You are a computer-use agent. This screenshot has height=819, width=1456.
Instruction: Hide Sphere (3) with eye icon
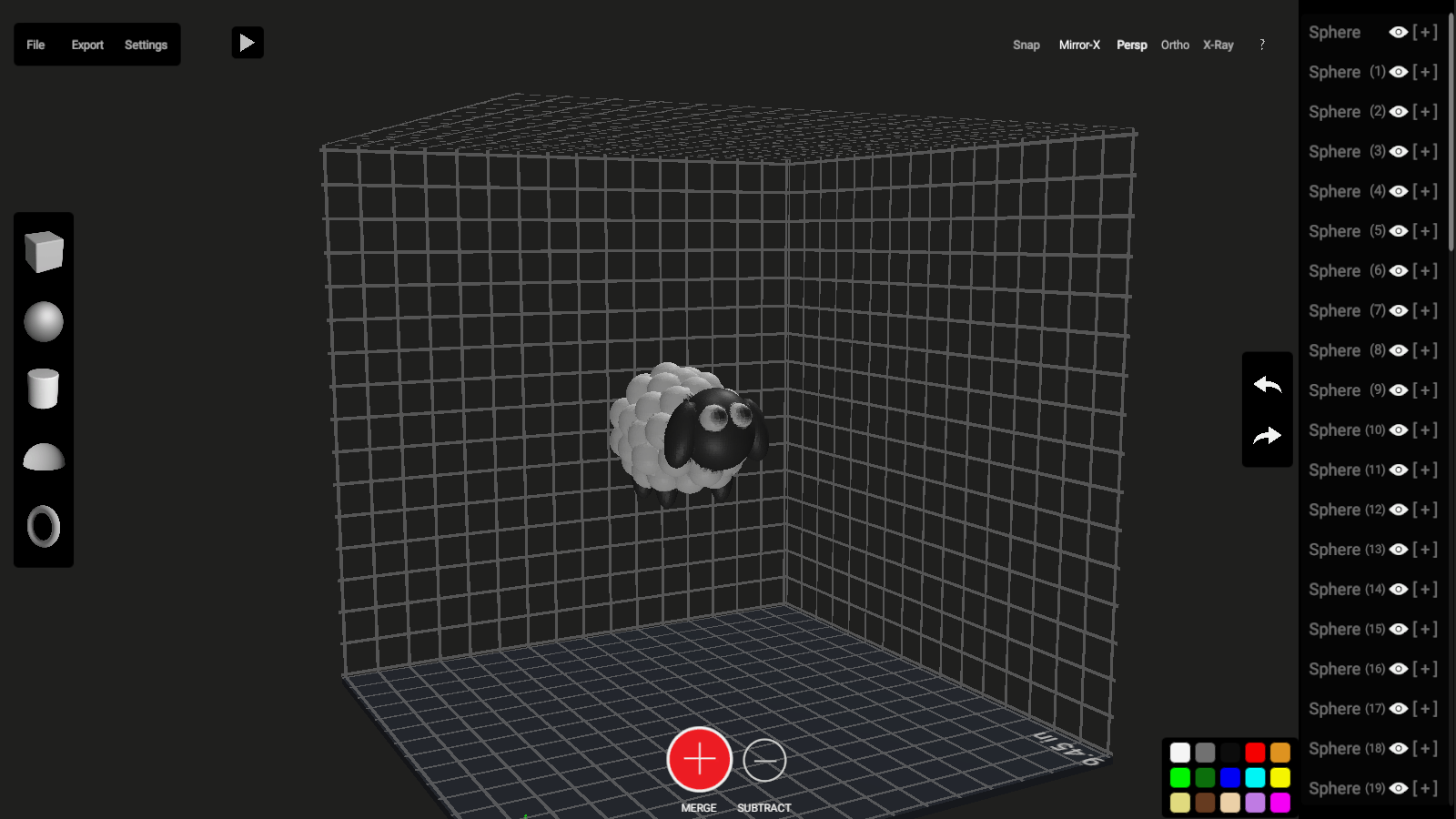click(1399, 151)
